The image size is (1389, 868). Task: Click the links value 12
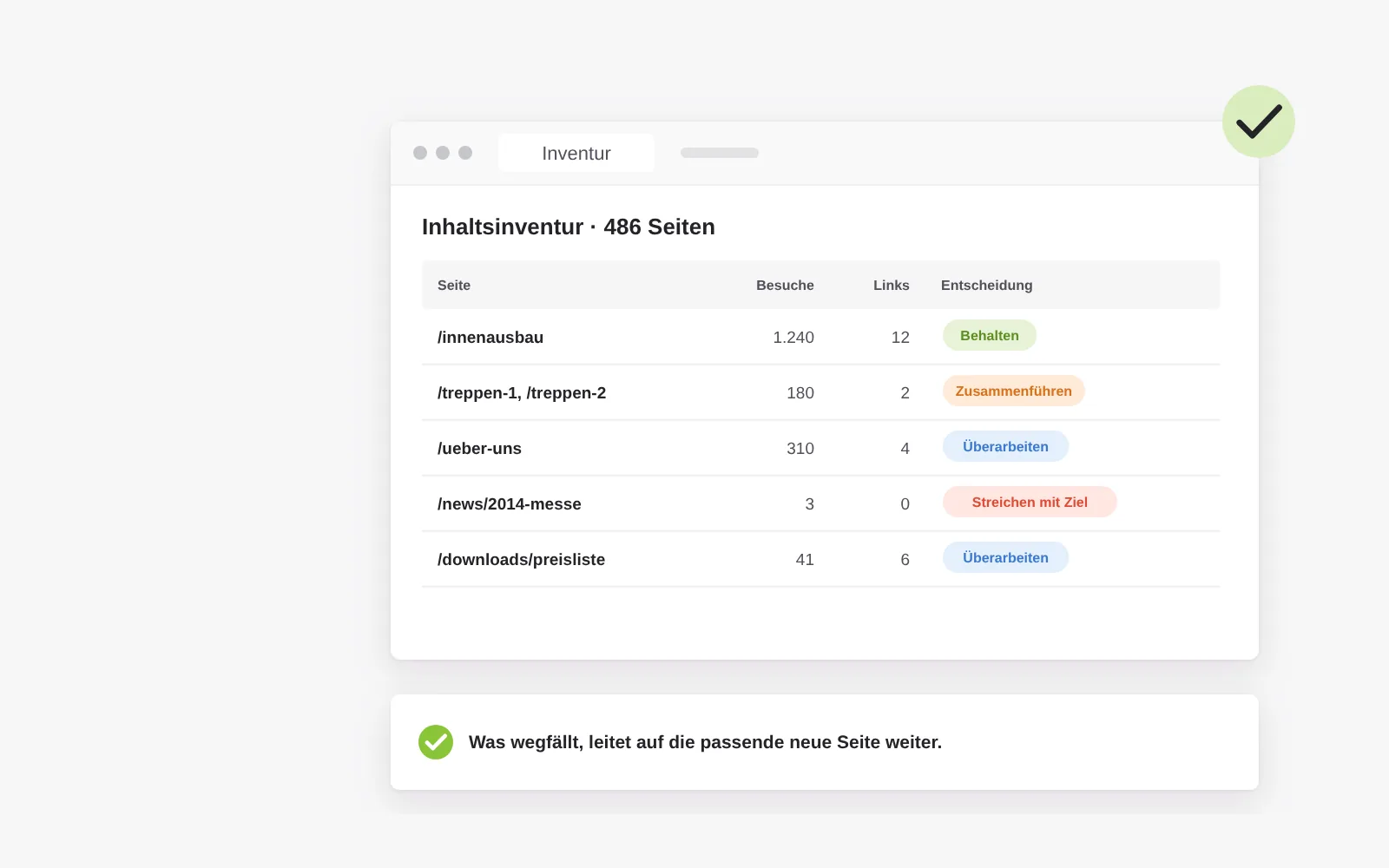900,337
